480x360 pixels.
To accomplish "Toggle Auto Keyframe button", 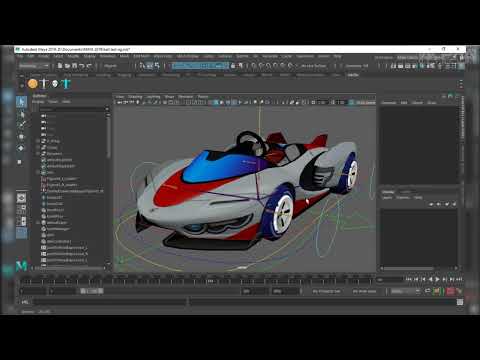I will [451, 291].
